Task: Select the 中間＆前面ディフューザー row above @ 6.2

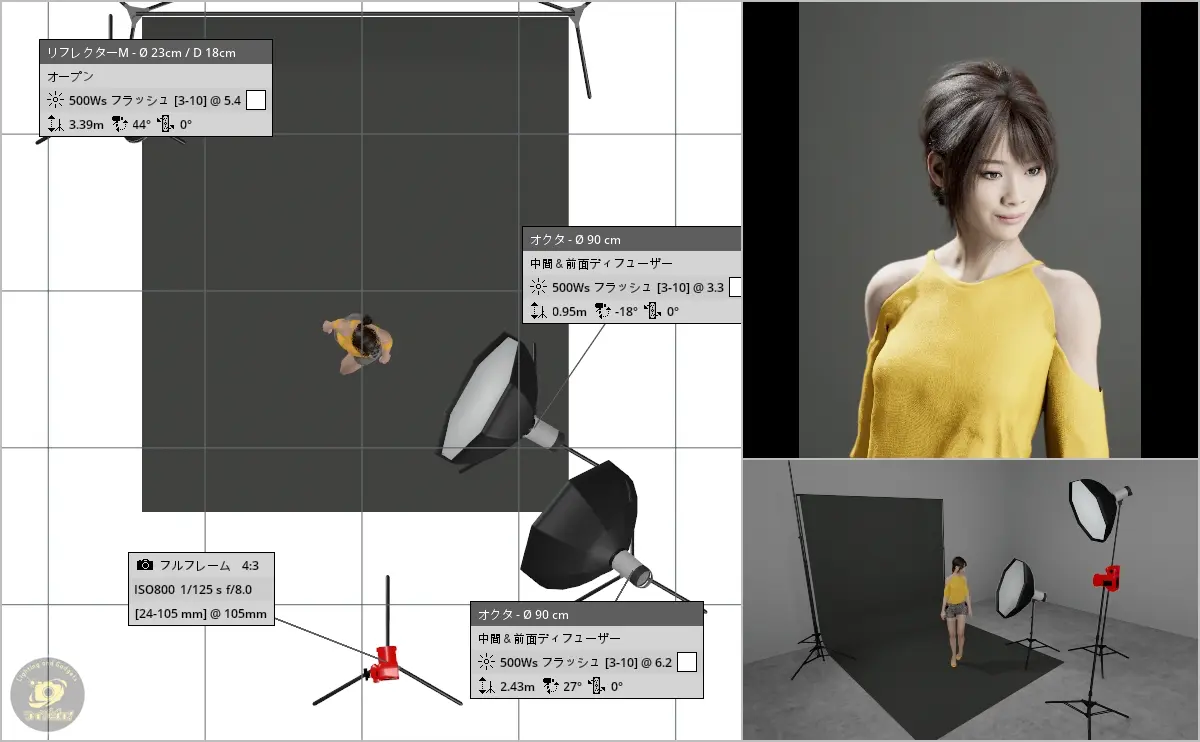Action: [x=586, y=638]
